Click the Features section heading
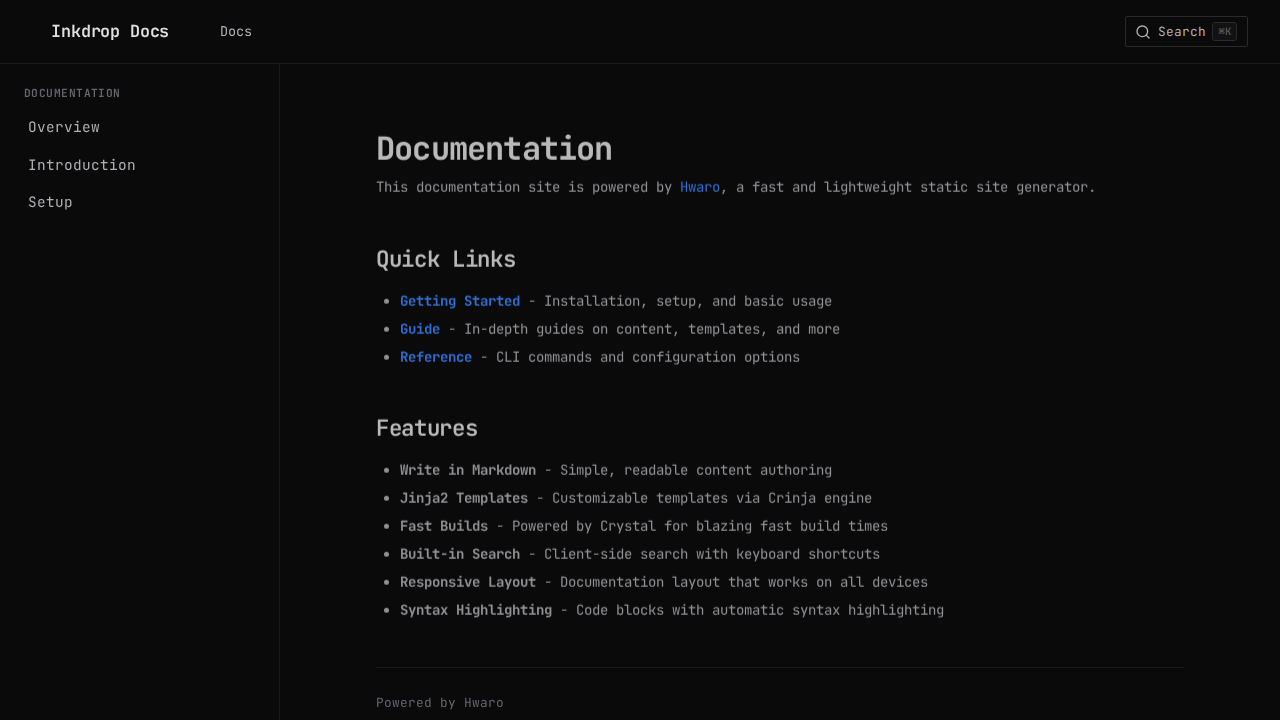The width and height of the screenshot is (1280, 720). [427, 427]
